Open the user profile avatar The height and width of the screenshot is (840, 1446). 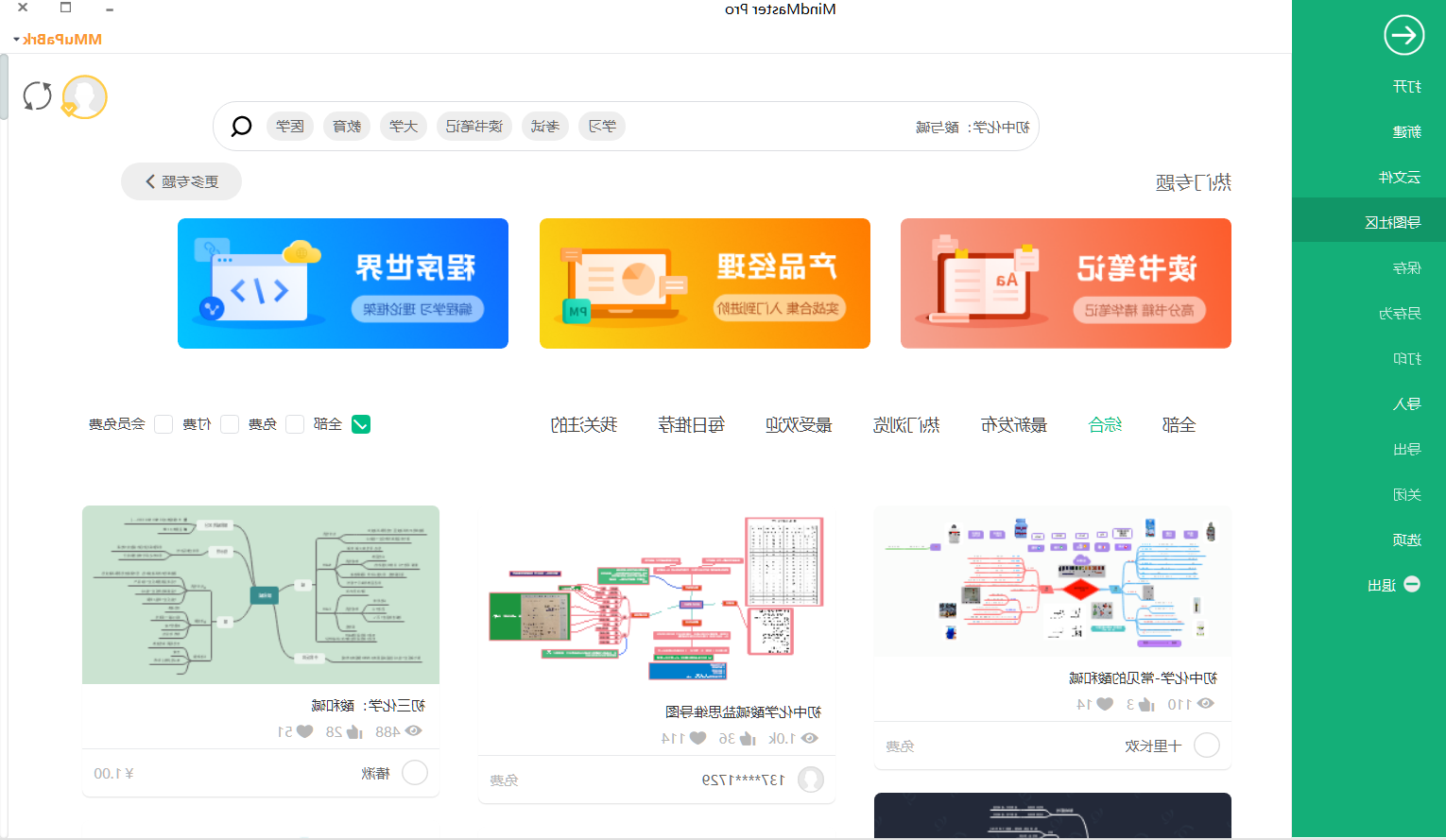pyautogui.click(x=84, y=96)
